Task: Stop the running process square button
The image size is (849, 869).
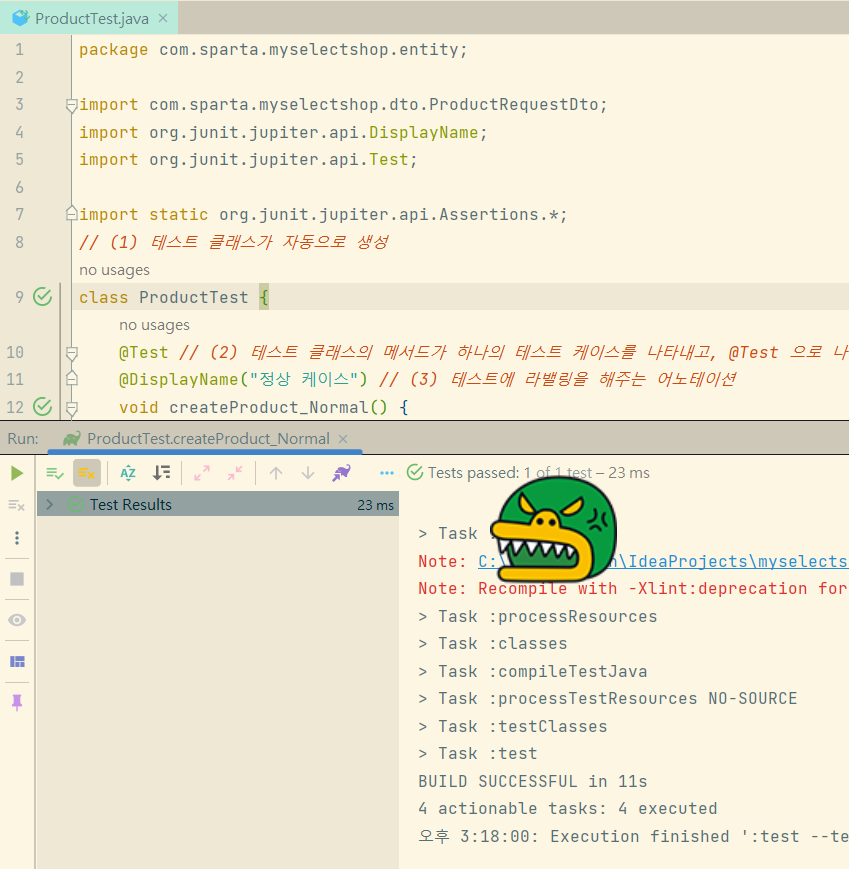Action: pos(17,579)
